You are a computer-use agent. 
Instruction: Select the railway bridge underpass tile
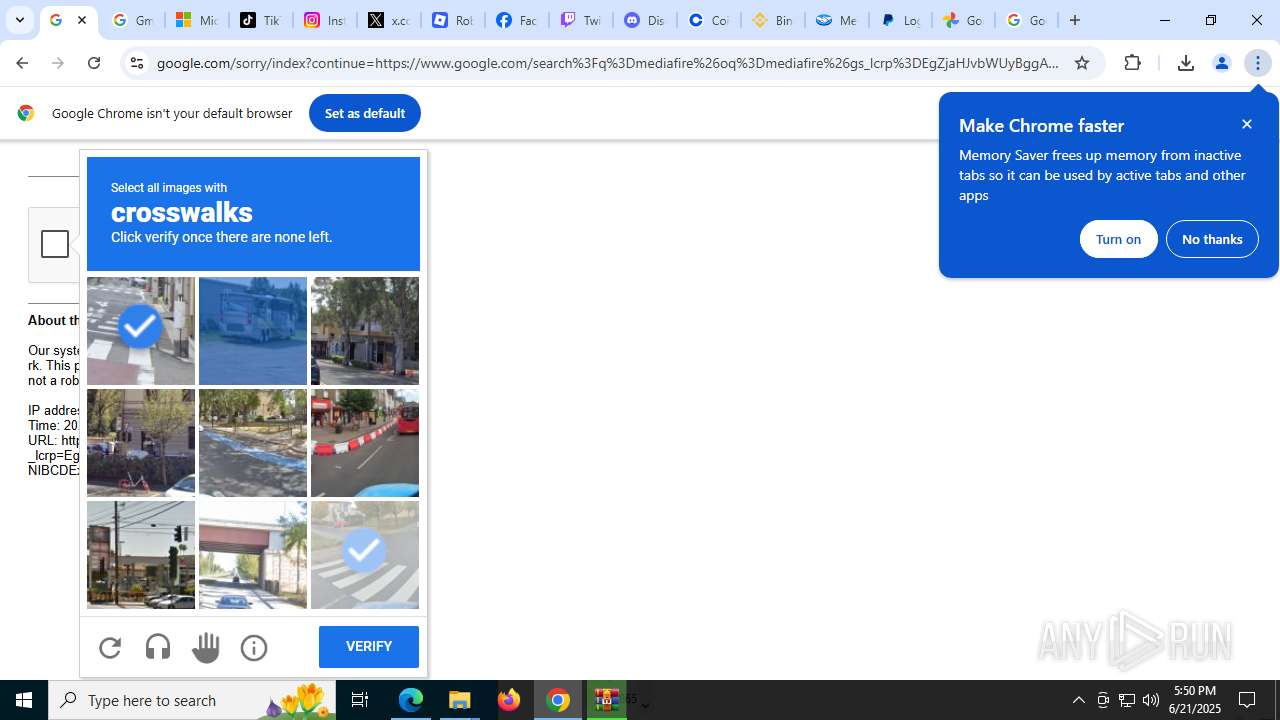coord(253,555)
